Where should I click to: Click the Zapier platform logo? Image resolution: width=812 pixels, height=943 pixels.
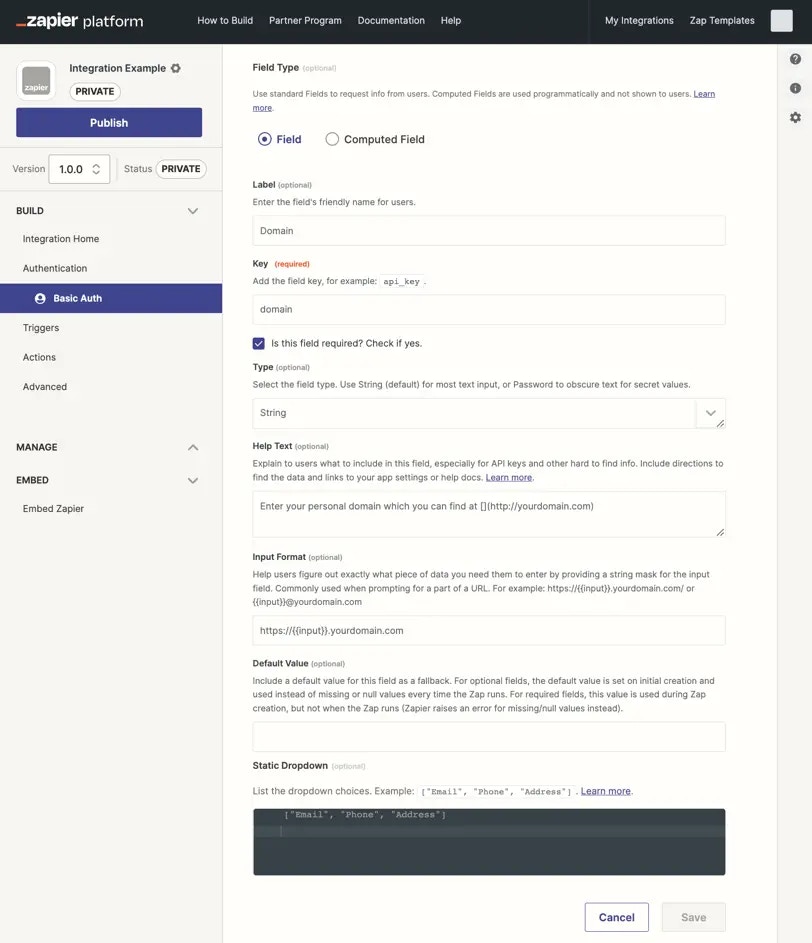79,21
